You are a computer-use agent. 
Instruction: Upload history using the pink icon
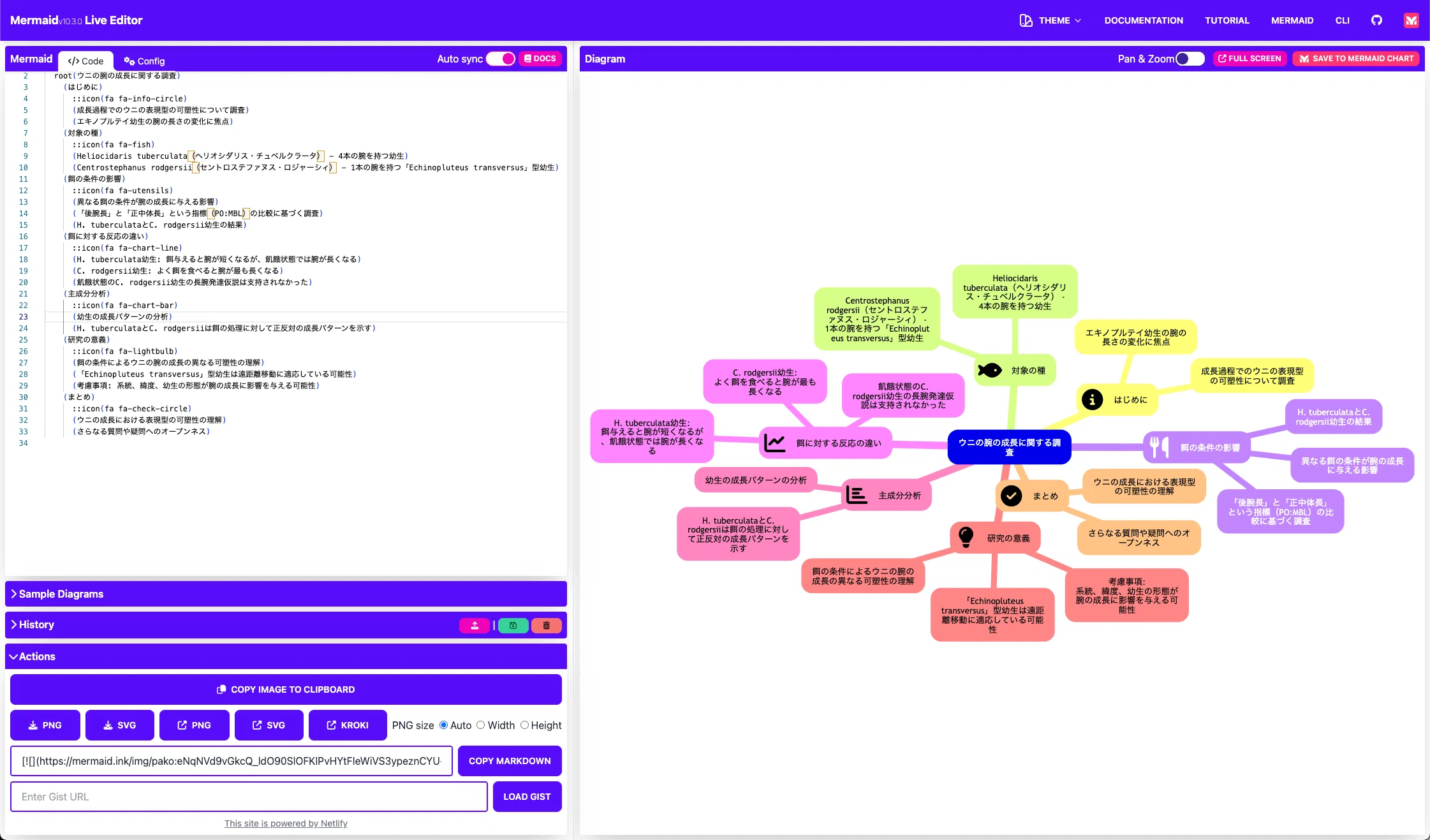[x=475, y=626]
